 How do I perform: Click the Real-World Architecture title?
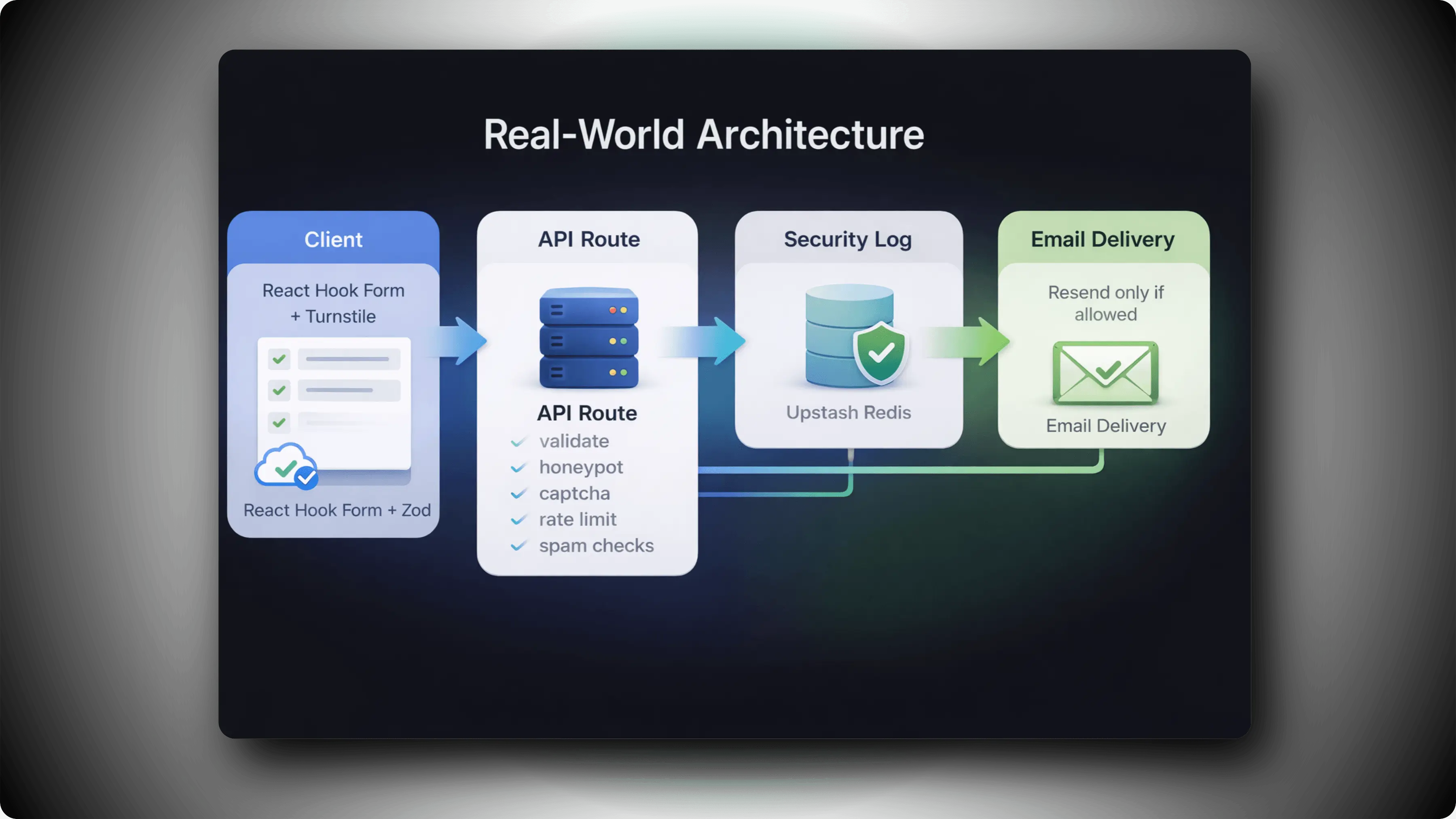click(x=703, y=135)
